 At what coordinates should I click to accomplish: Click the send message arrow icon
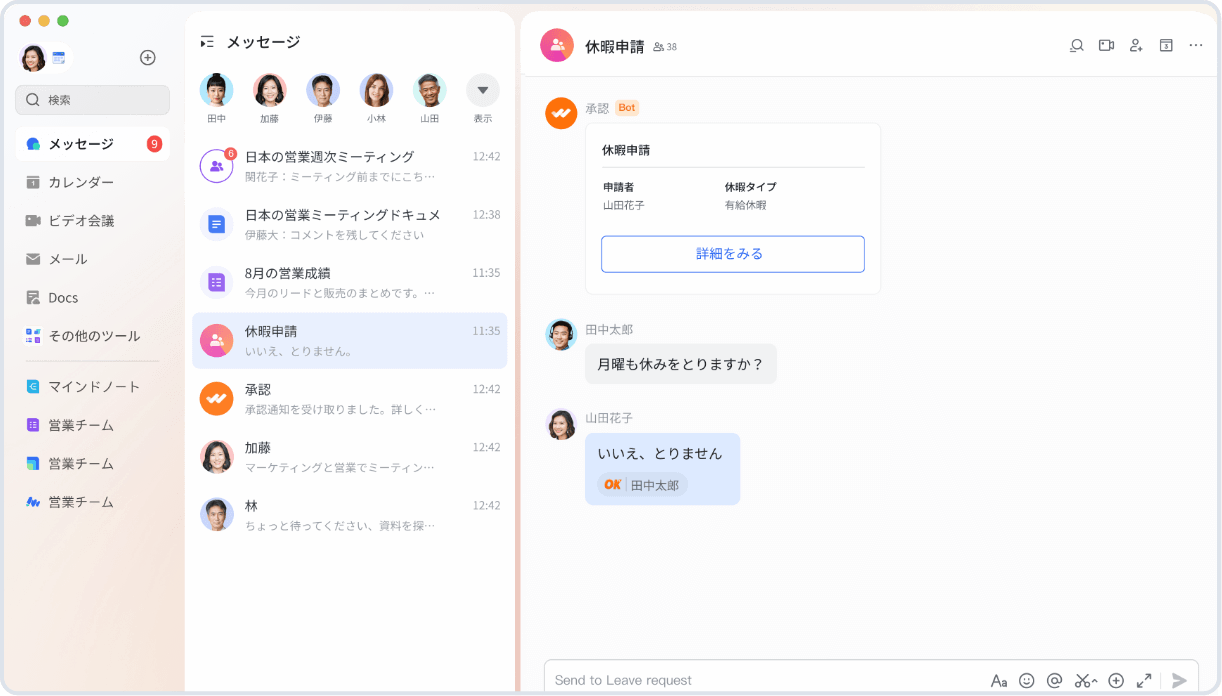tap(1180, 680)
